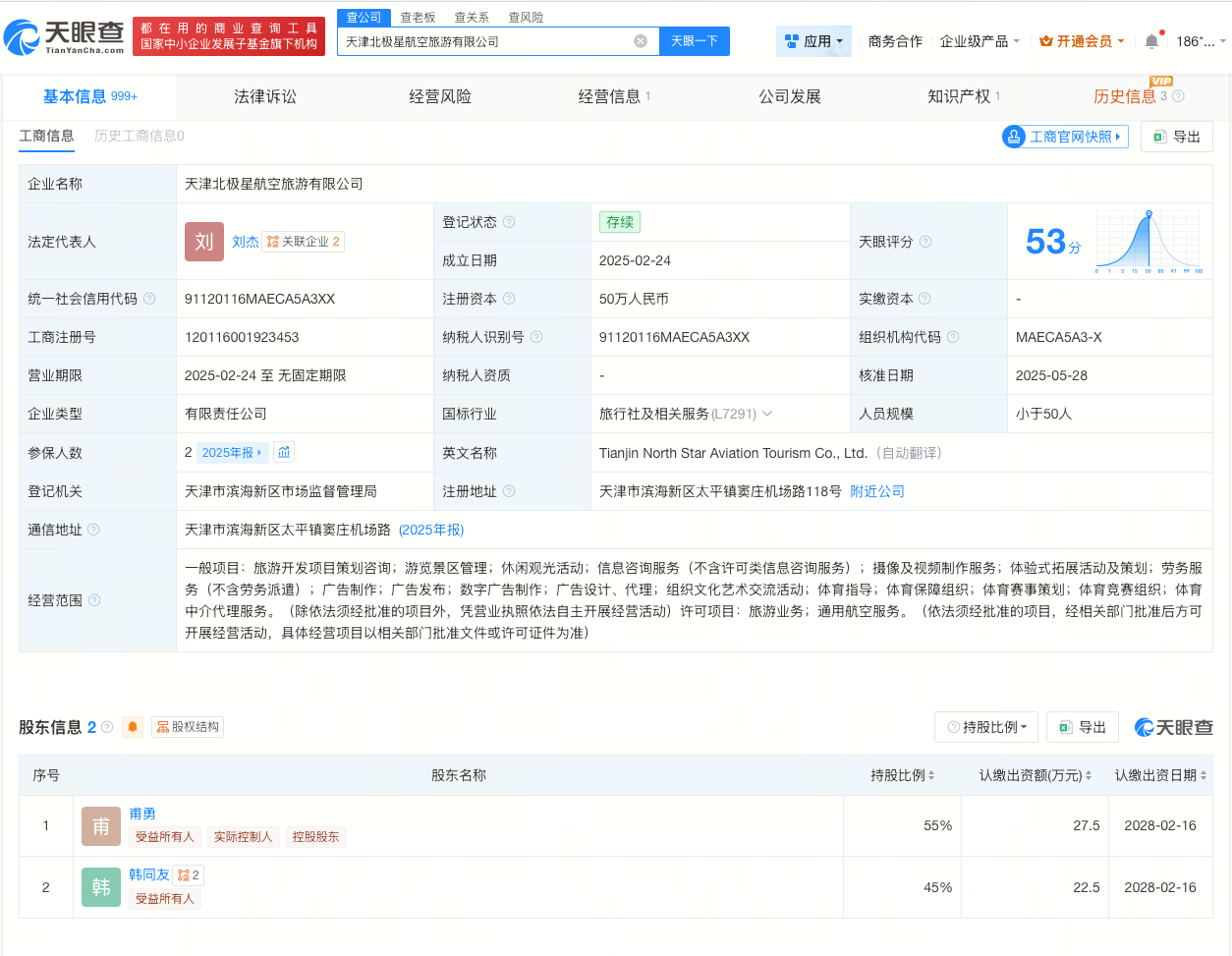This screenshot has height=956, width=1232.
Task: Expand the 企业级产品 dropdown
Action: pyautogui.click(x=980, y=41)
